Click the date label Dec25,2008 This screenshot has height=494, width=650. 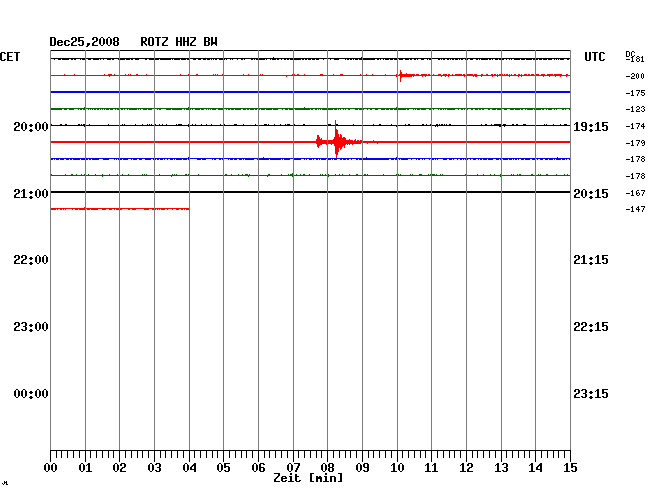[x=85, y=42]
